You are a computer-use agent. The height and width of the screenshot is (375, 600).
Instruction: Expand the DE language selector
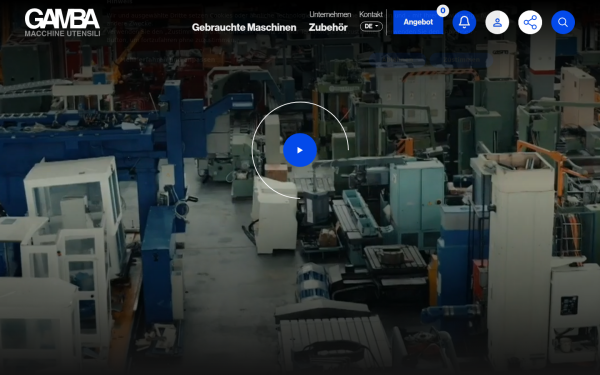click(371, 26)
